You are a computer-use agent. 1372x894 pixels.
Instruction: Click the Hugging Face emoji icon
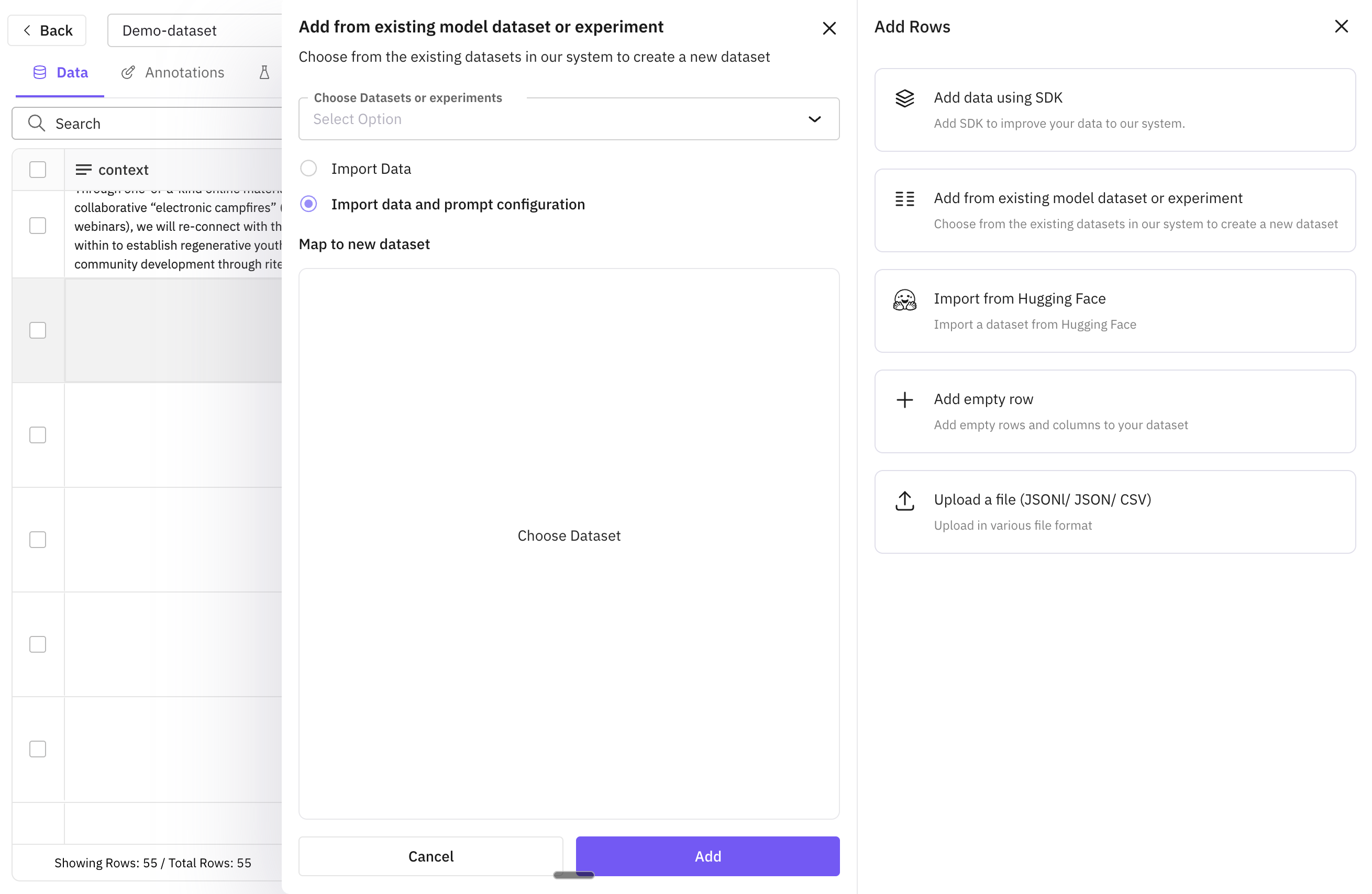tap(904, 299)
